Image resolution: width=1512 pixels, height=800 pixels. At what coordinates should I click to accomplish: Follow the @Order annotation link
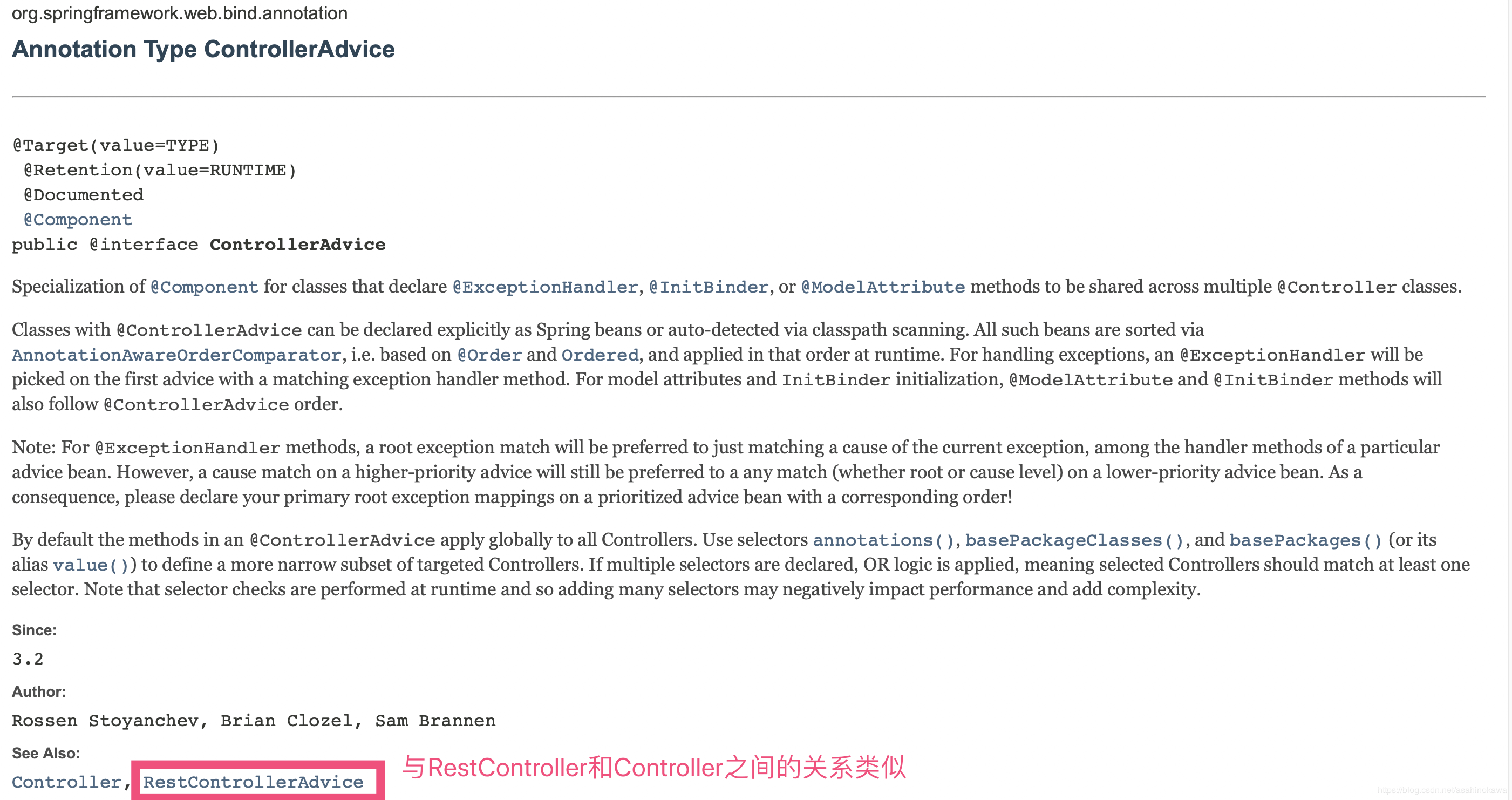(489, 355)
